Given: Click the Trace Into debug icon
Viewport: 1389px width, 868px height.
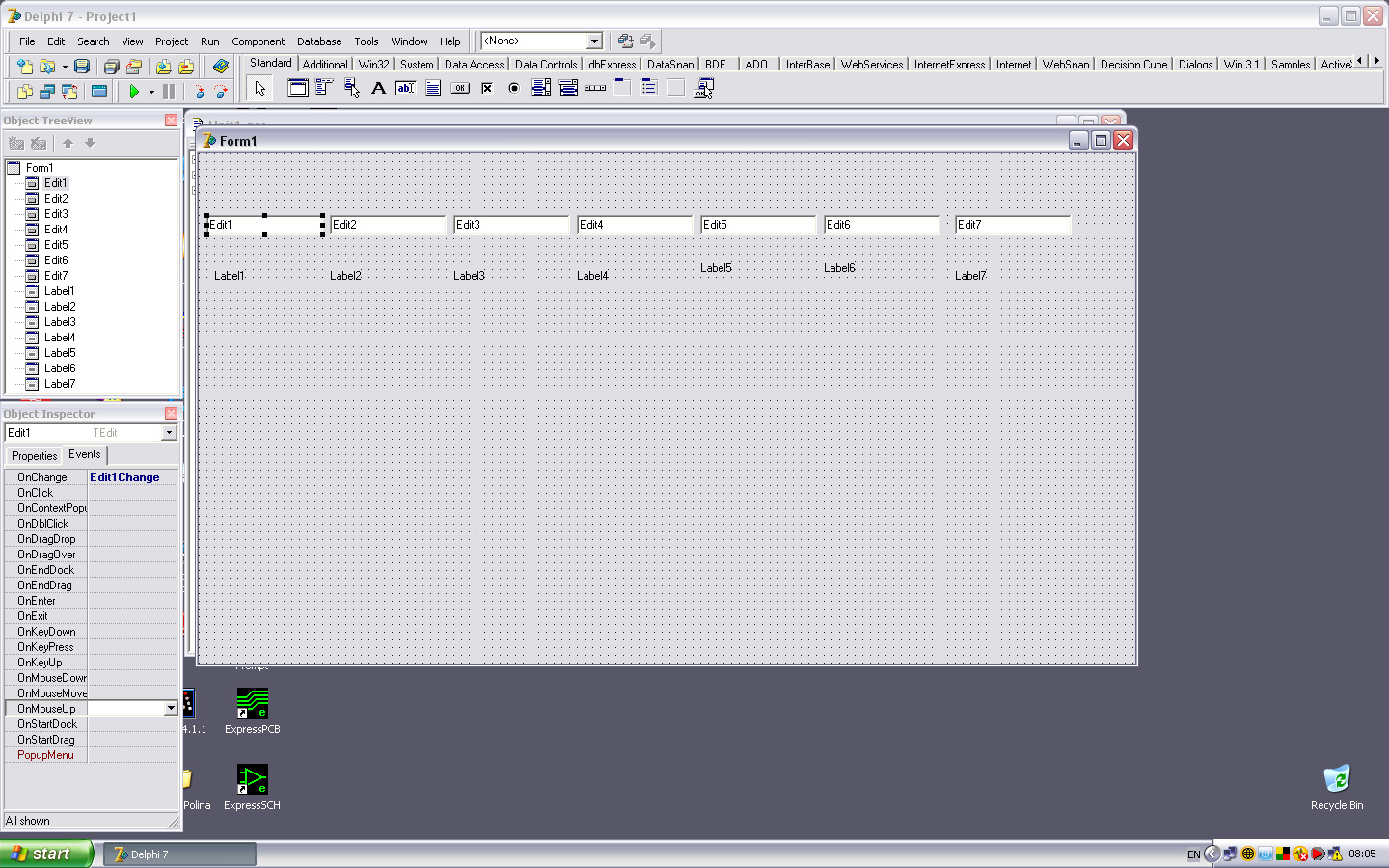Looking at the screenshot, I should point(199,92).
